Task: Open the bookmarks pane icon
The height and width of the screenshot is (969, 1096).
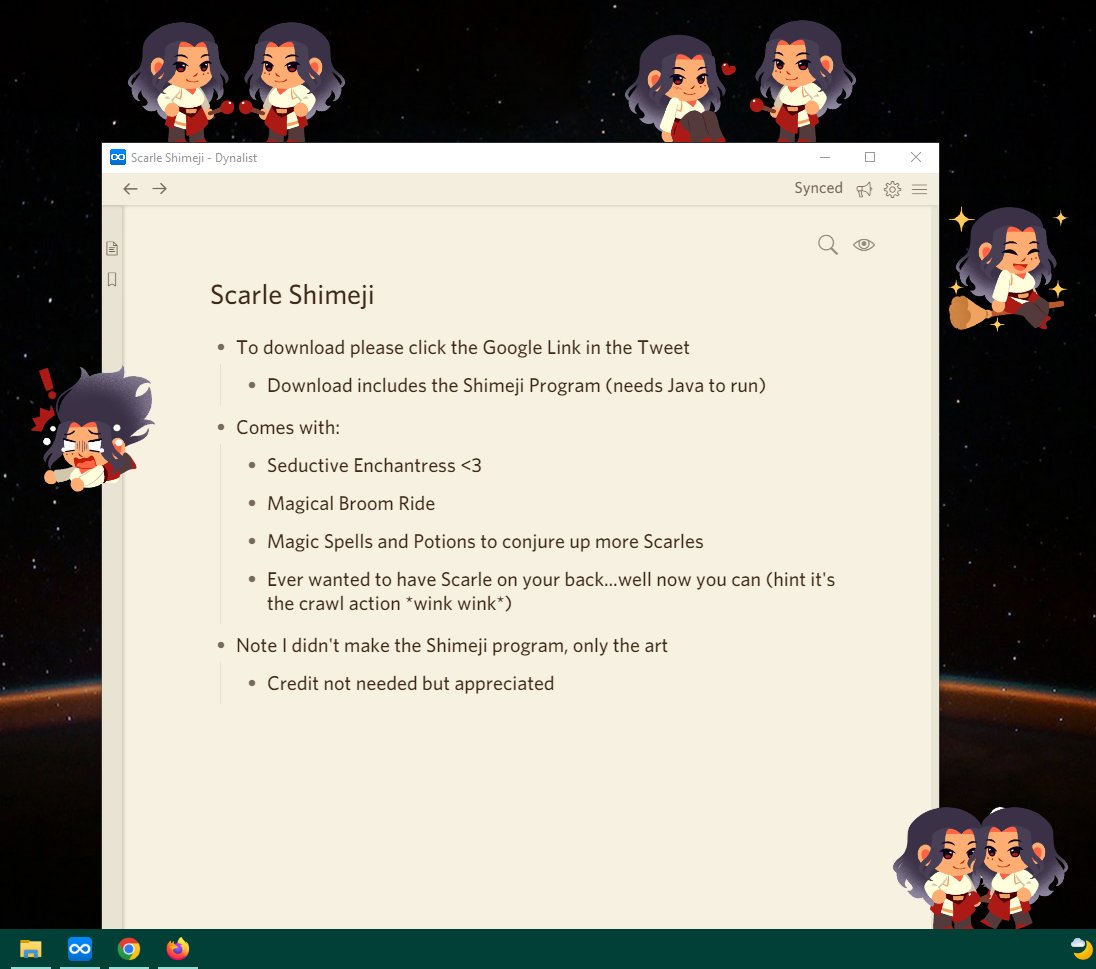Action: click(112, 280)
